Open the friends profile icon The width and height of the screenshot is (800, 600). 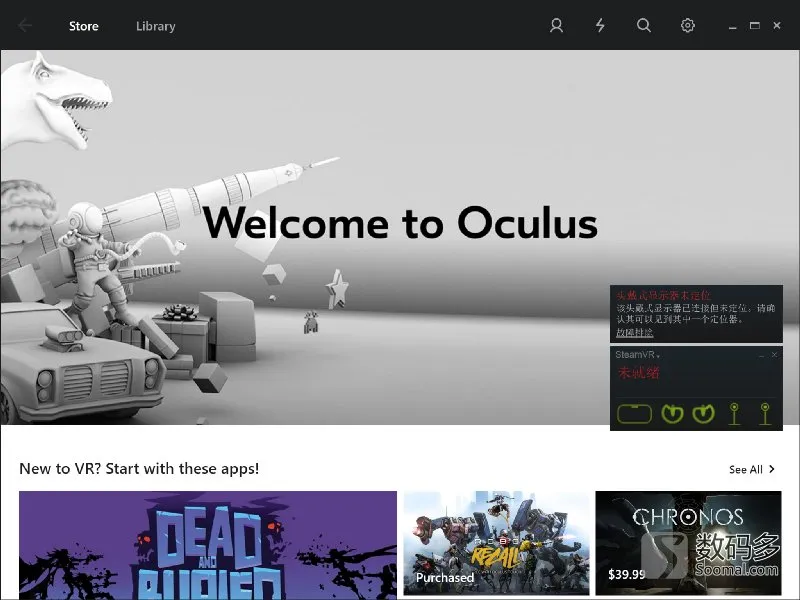[x=556, y=26]
